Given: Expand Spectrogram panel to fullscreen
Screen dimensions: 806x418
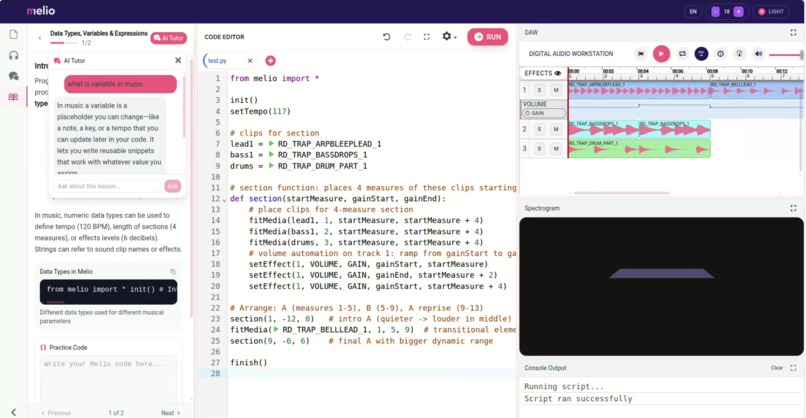Looking at the screenshot, I should [x=793, y=208].
